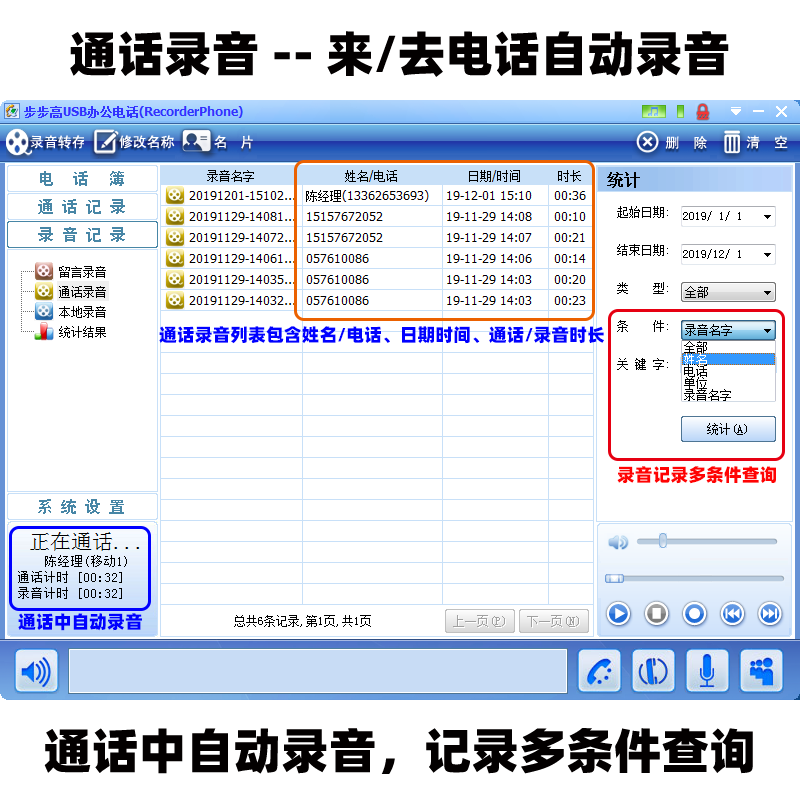Screen dimensions: 800x800
Task: Choose 全部 in the 条件 list
Action: pyautogui.click(x=728, y=347)
